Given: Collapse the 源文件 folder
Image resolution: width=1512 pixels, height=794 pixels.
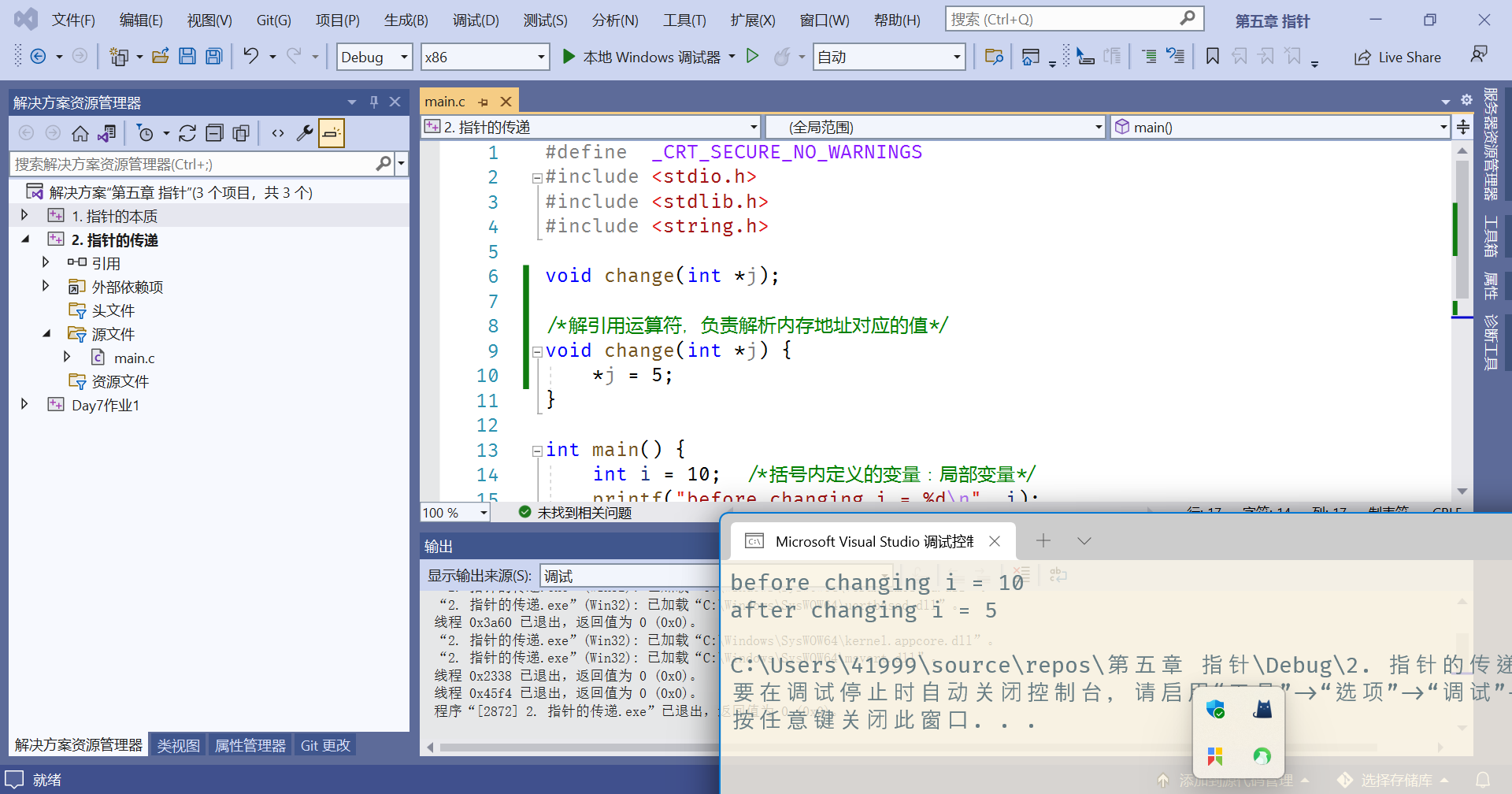Looking at the screenshot, I should (x=46, y=333).
